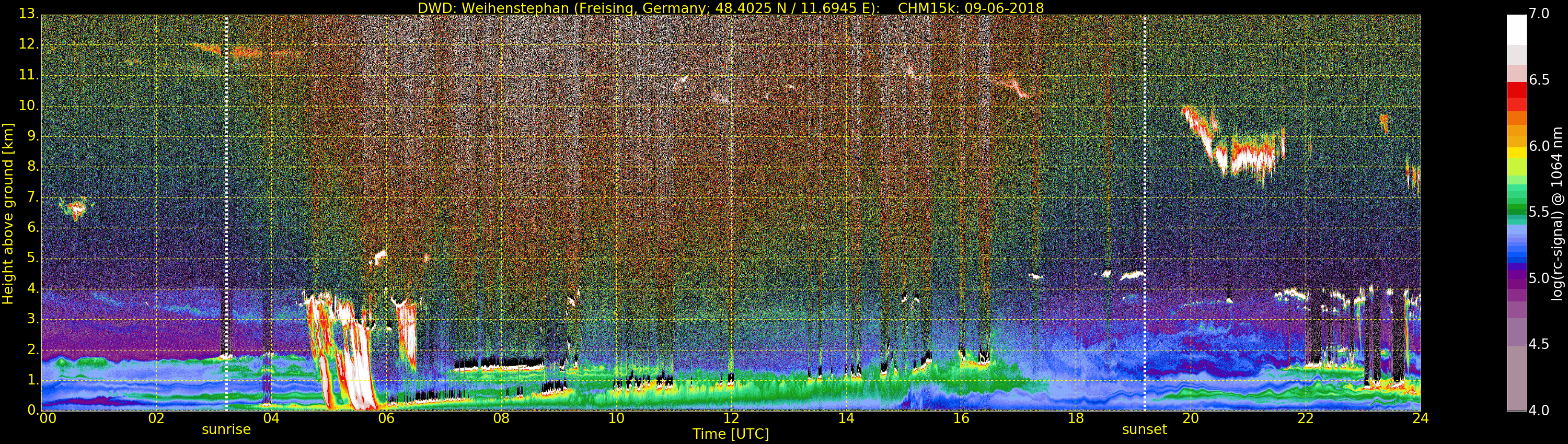Click the time-axis tick label "04"
This screenshot has height=444, width=1568.
(271, 418)
